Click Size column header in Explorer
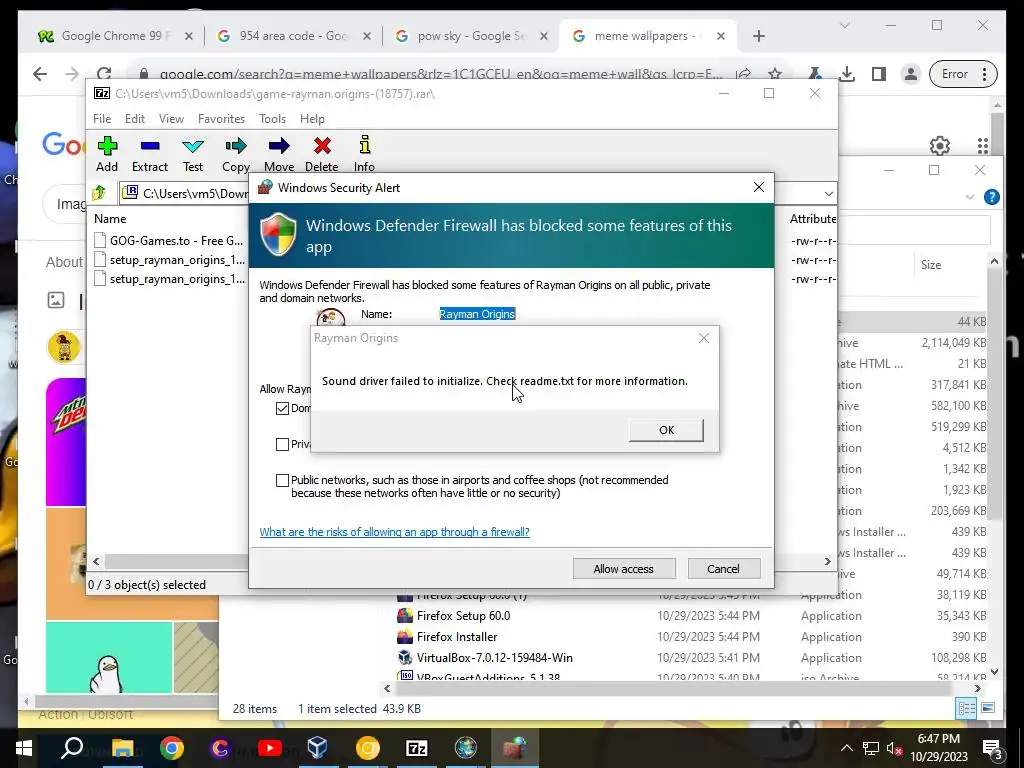1024x768 pixels. click(931, 264)
